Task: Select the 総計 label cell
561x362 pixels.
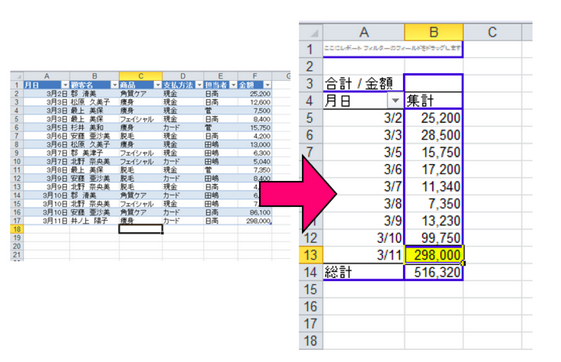Action: (364, 272)
